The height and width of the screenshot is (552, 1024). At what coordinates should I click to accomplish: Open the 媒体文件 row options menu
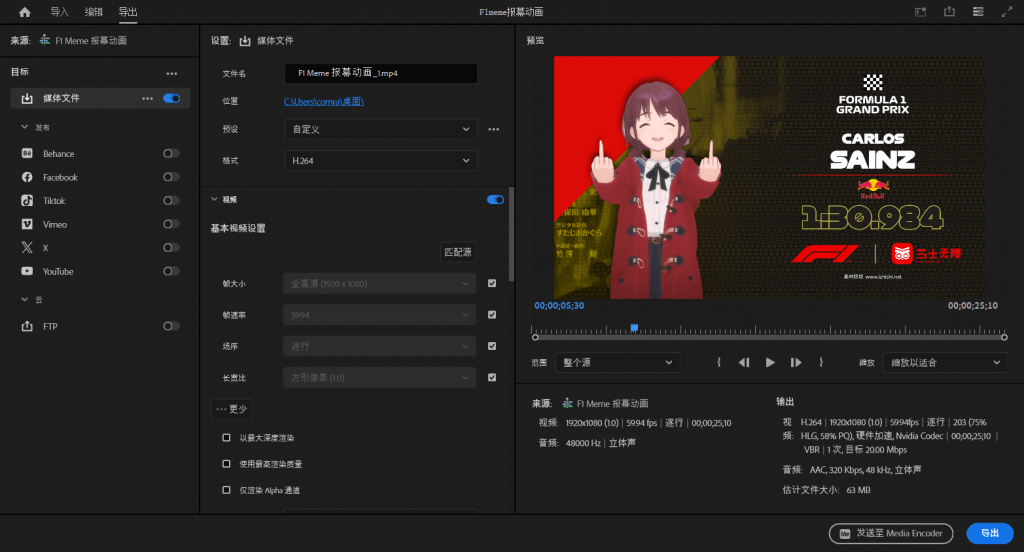148,98
